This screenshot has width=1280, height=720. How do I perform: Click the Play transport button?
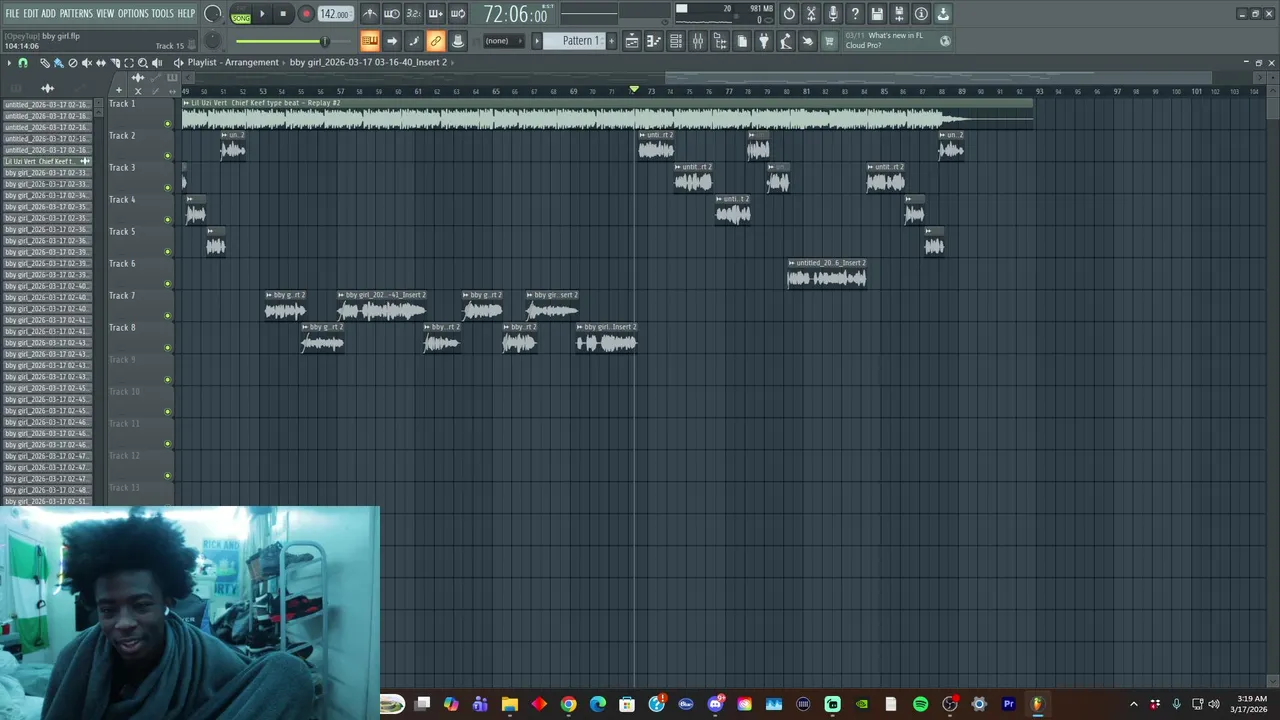[x=263, y=14]
